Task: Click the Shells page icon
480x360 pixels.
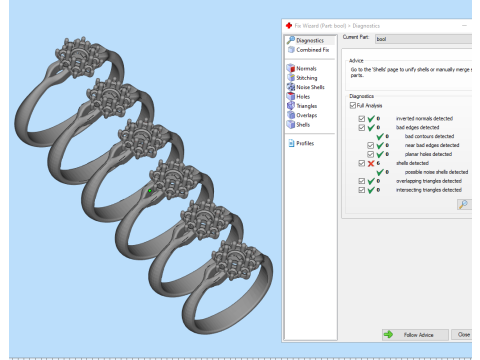Action: point(291,124)
